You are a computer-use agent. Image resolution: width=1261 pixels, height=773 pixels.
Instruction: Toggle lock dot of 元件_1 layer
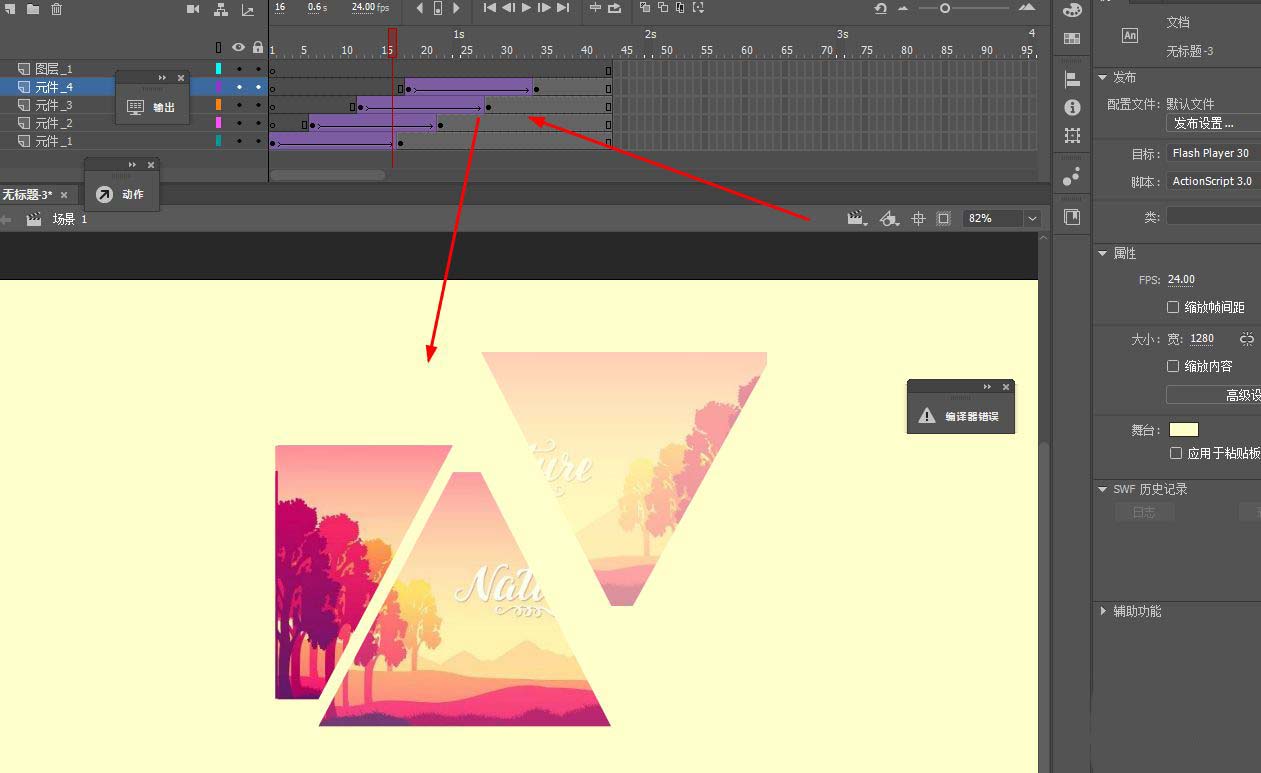(x=258, y=141)
